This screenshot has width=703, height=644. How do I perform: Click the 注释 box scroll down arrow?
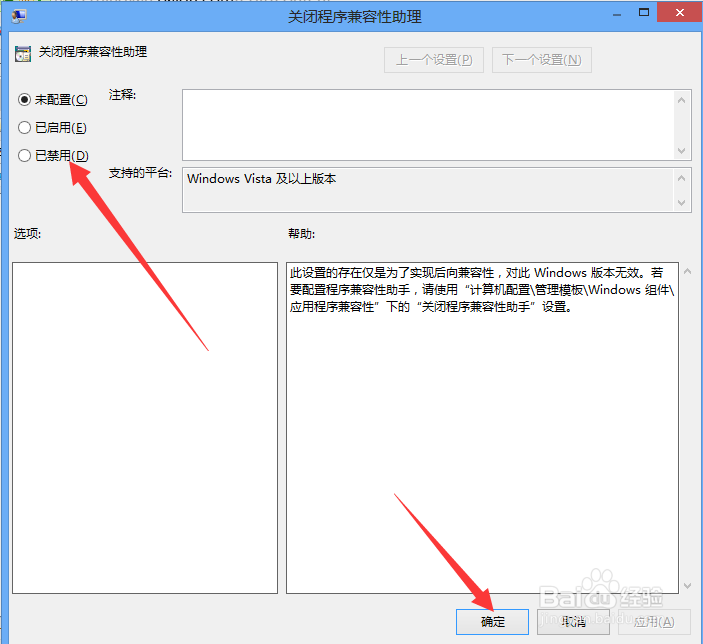click(x=681, y=151)
